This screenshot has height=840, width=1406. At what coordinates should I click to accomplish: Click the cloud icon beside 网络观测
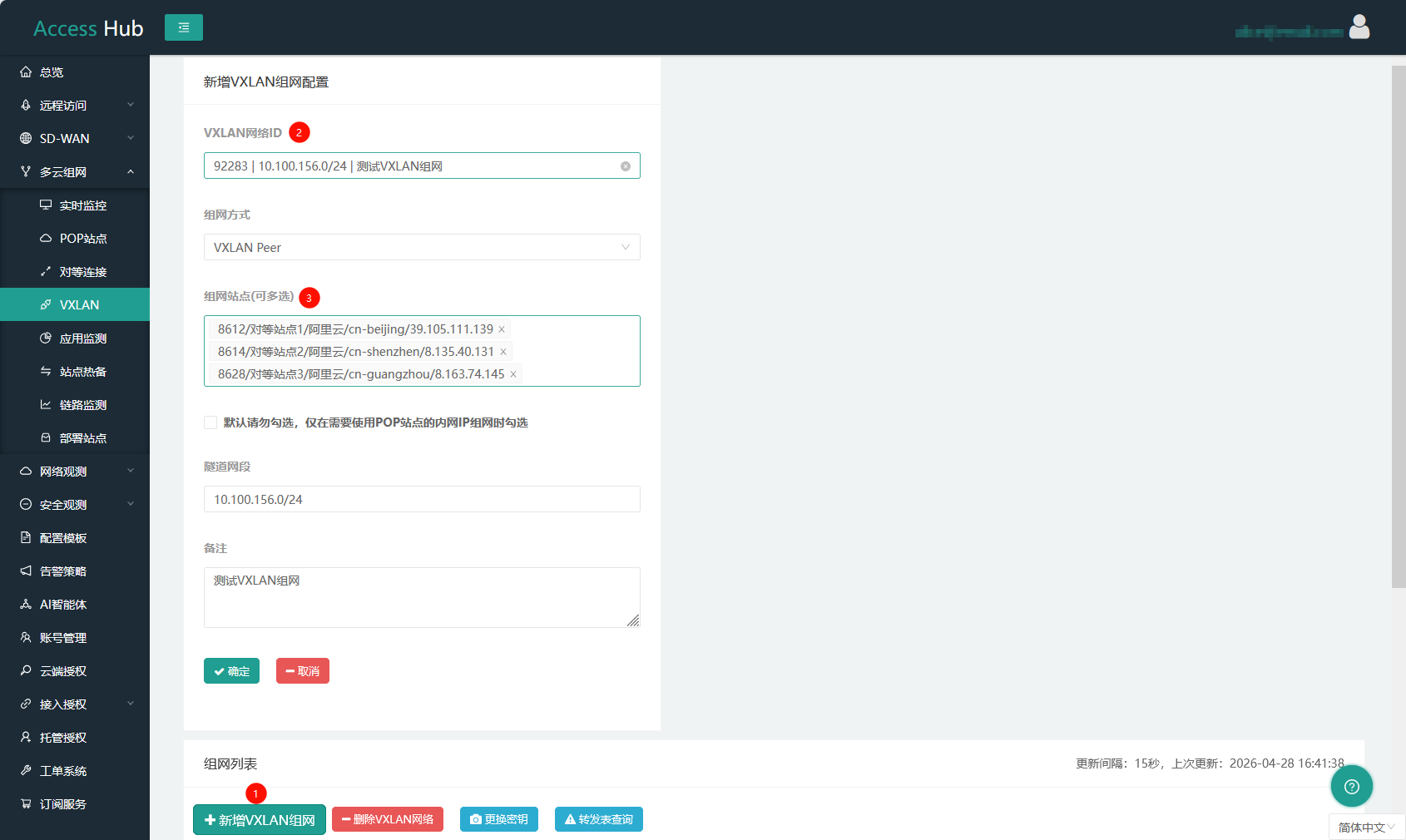pos(26,472)
